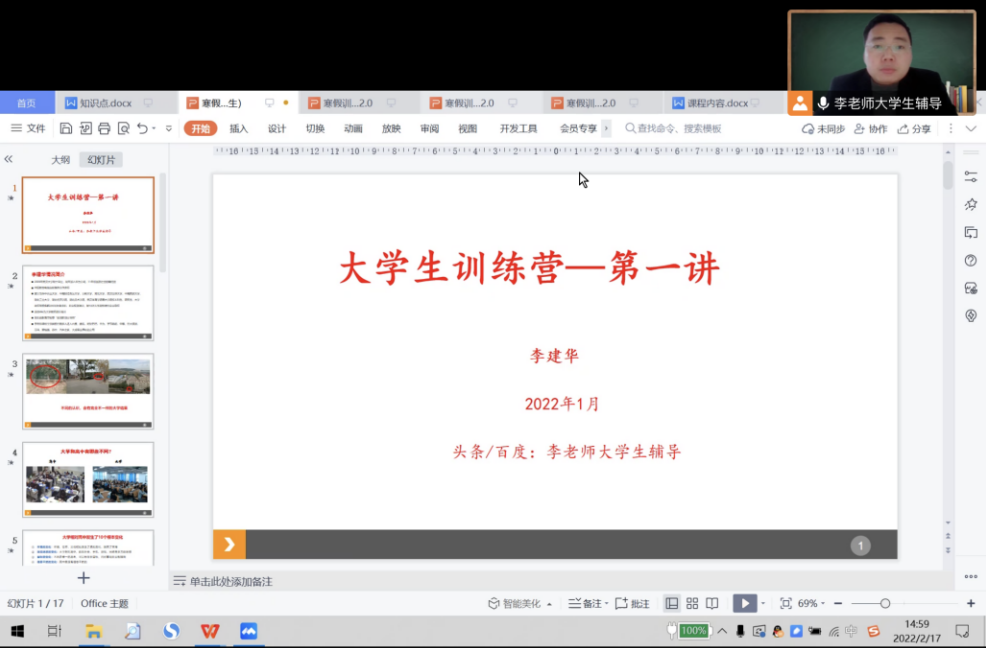Add a new slide with plus button

(84, 578)
